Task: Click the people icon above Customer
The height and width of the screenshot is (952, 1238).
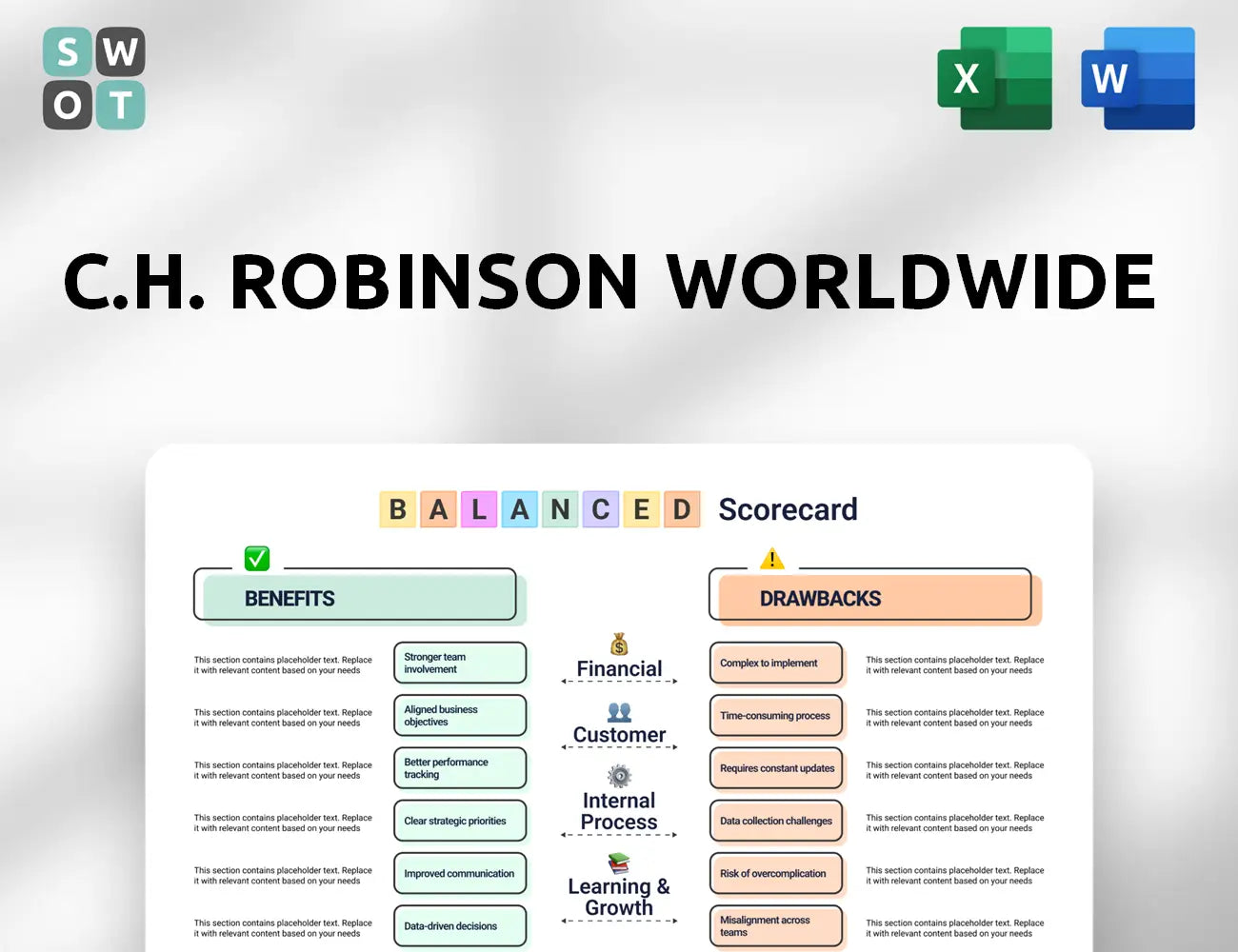Action: pos(619,712)
